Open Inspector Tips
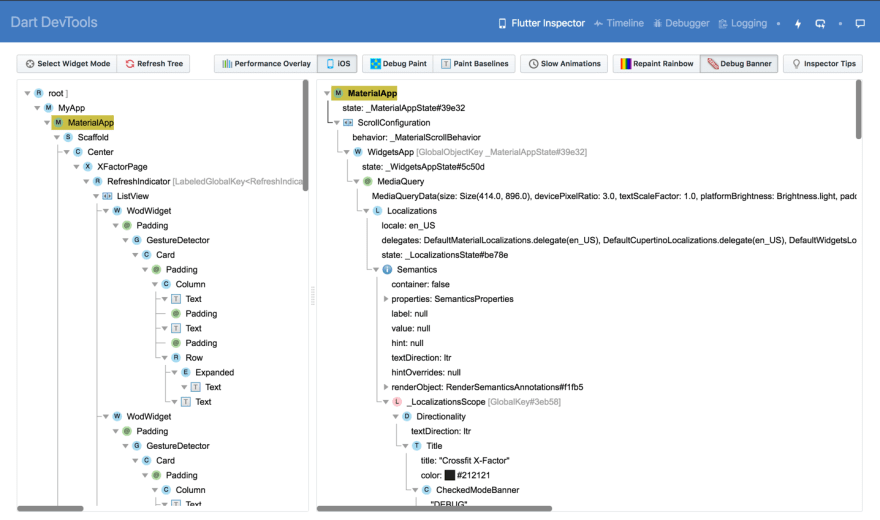880x520 pixels. tap(823, 63)
